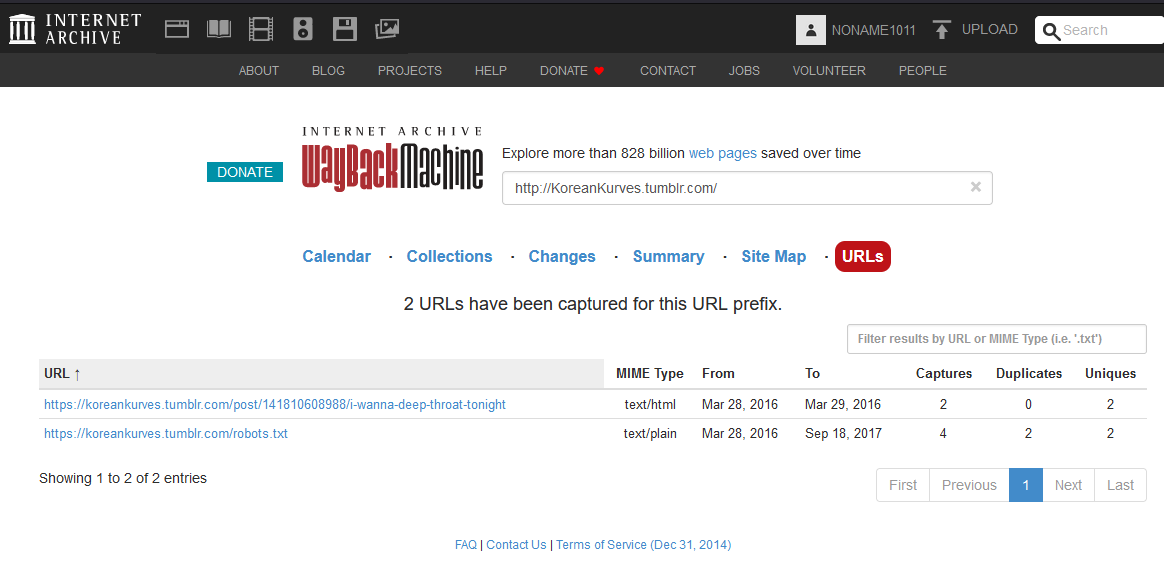The image size is (1164, 566).
Task: Open the Terms of Service link
Action: [644, 544]
